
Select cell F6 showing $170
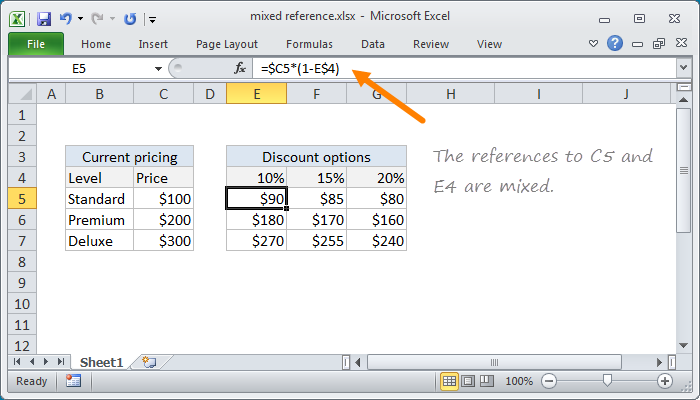click(316, 220)
